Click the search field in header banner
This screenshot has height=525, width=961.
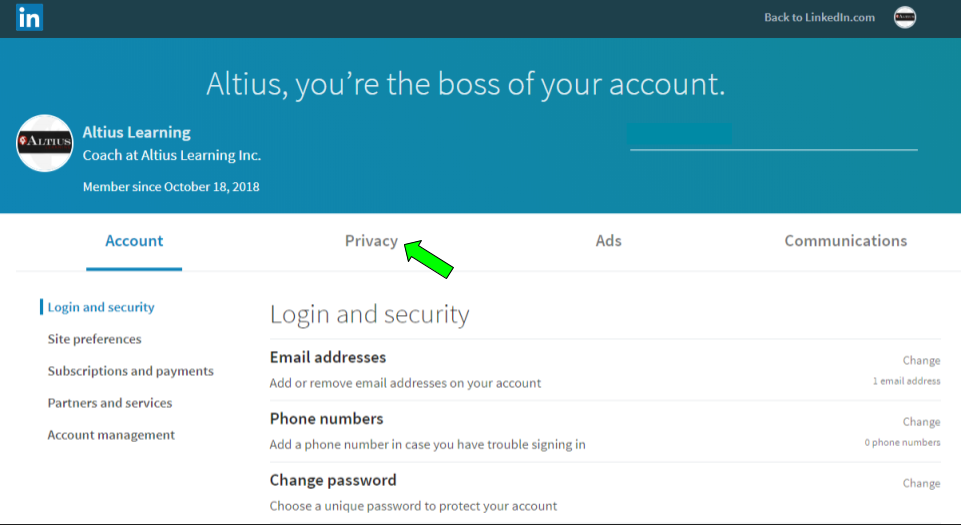(x=772, y=136)
